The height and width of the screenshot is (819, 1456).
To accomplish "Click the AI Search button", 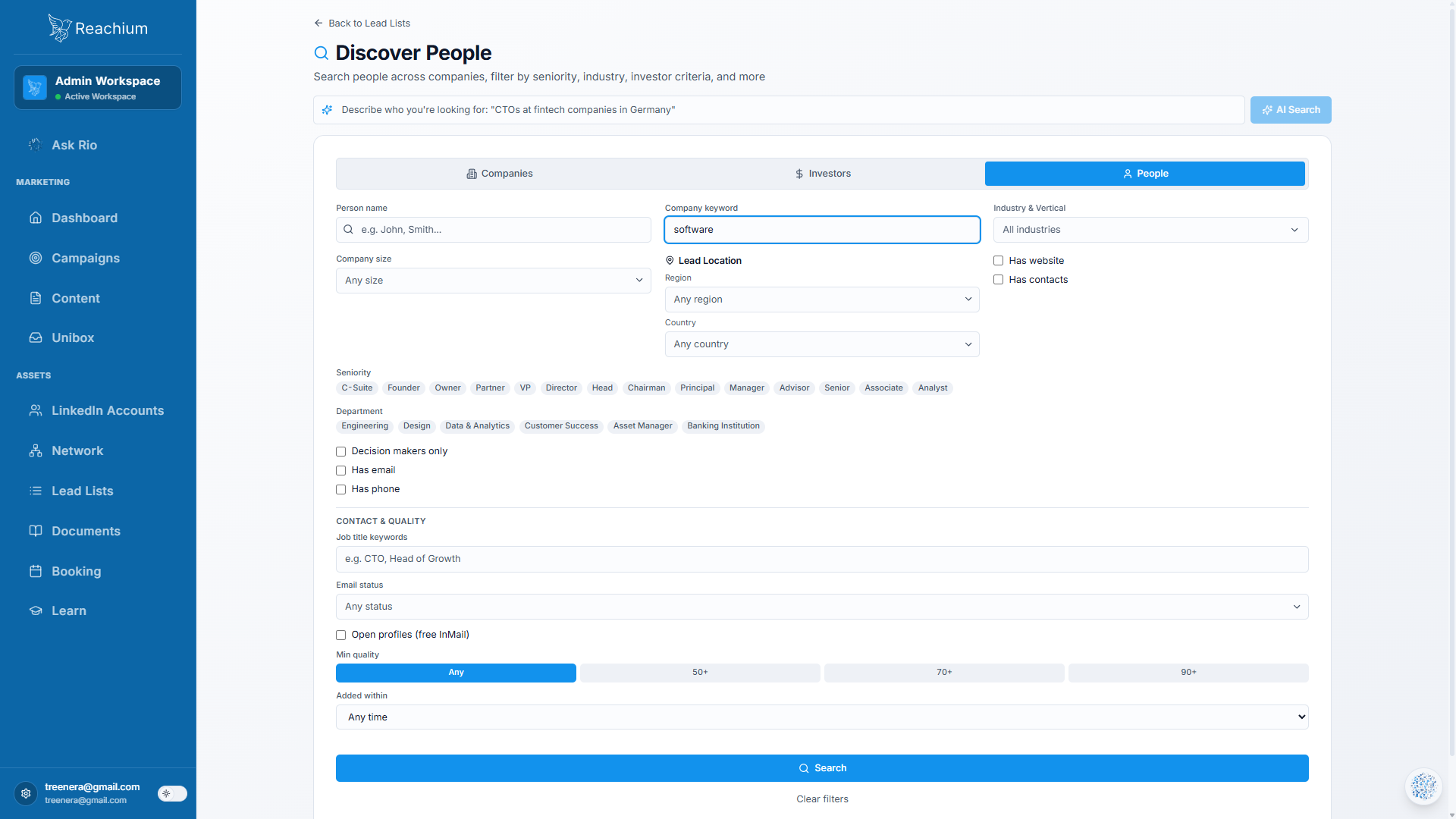I will point(1291,110).
